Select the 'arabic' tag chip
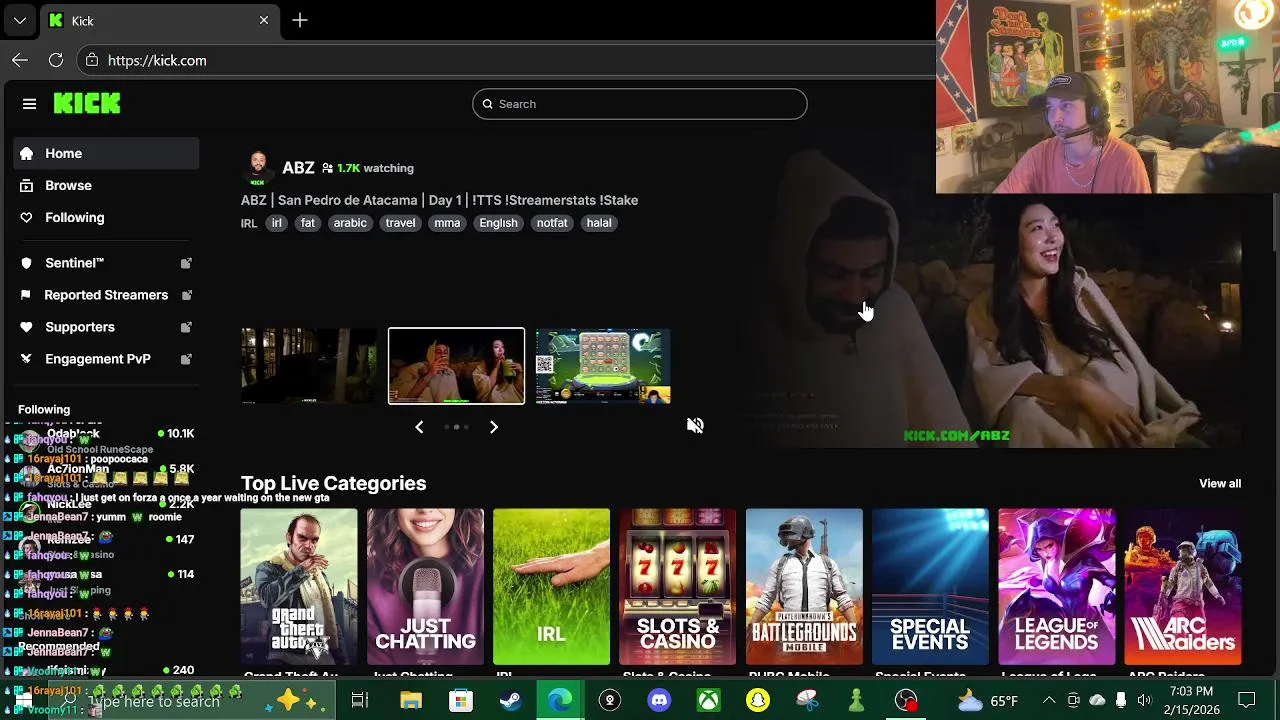Viewport: 1280px width, 720px height. click(x=350, y=223)
